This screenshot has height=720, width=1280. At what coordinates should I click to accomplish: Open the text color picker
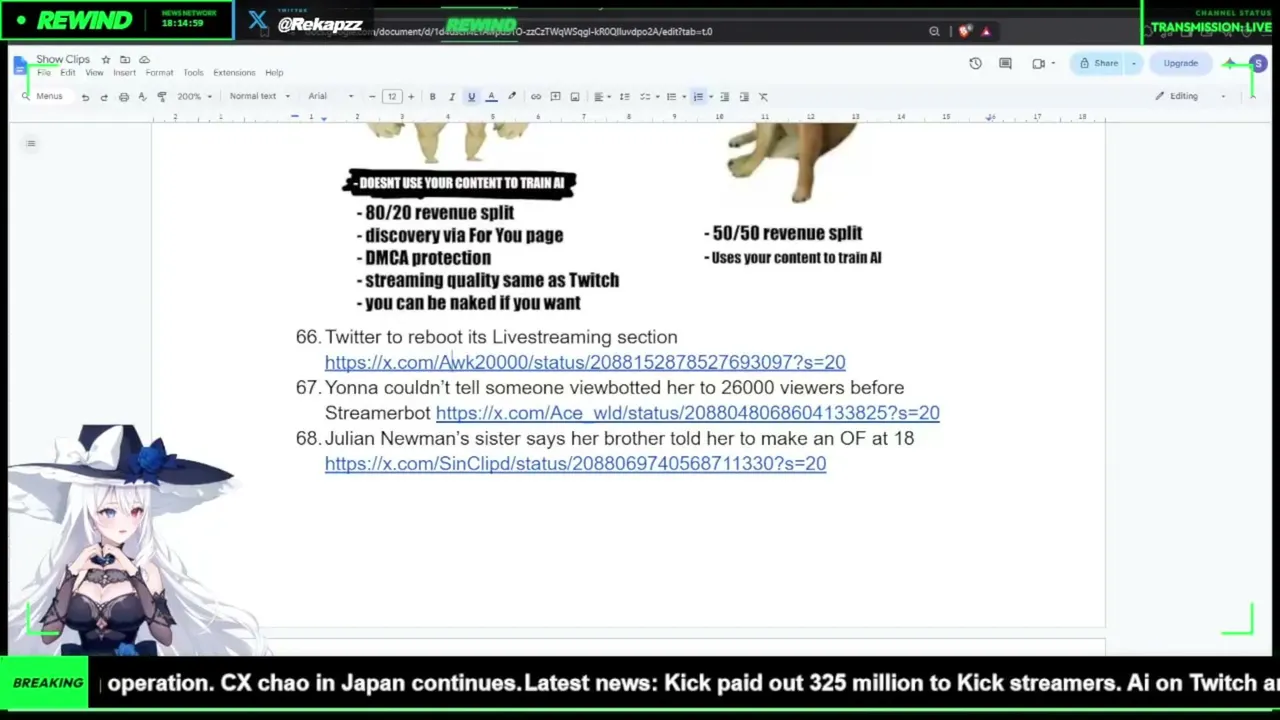(x=491, y=97)
